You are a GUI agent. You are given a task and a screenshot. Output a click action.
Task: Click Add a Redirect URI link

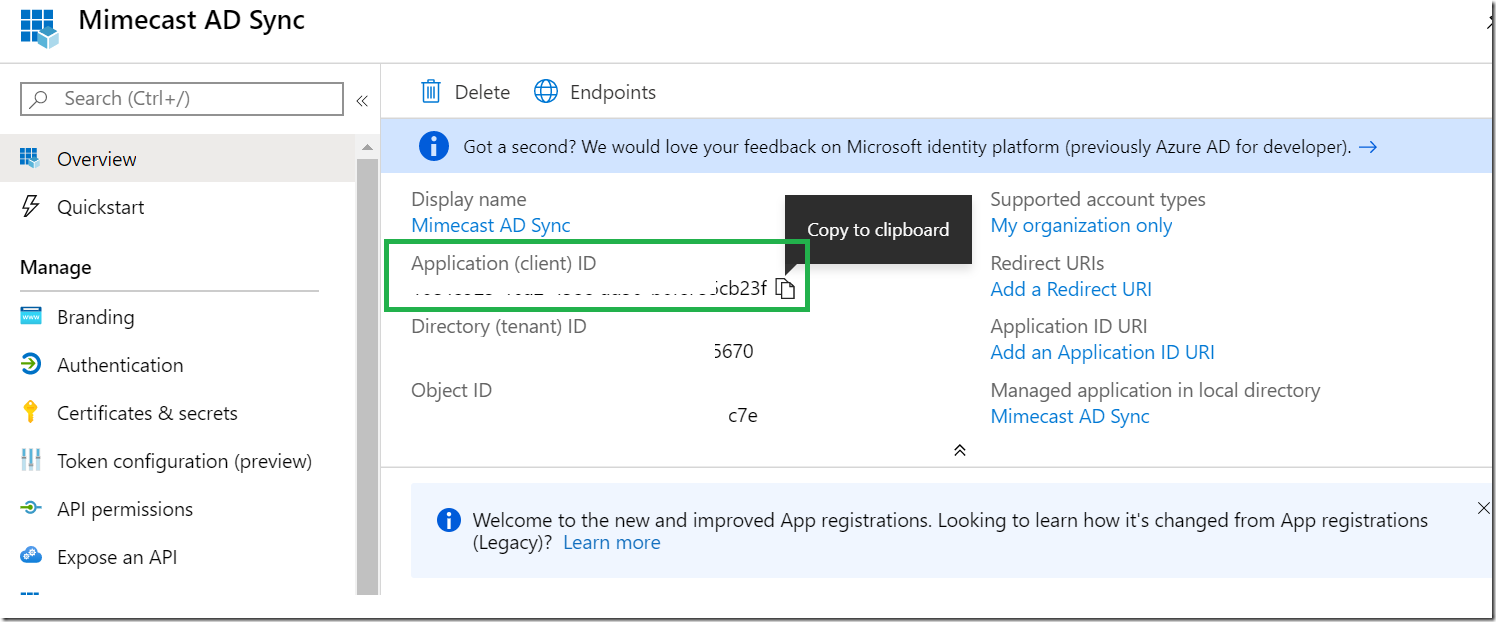point(1071,289)
